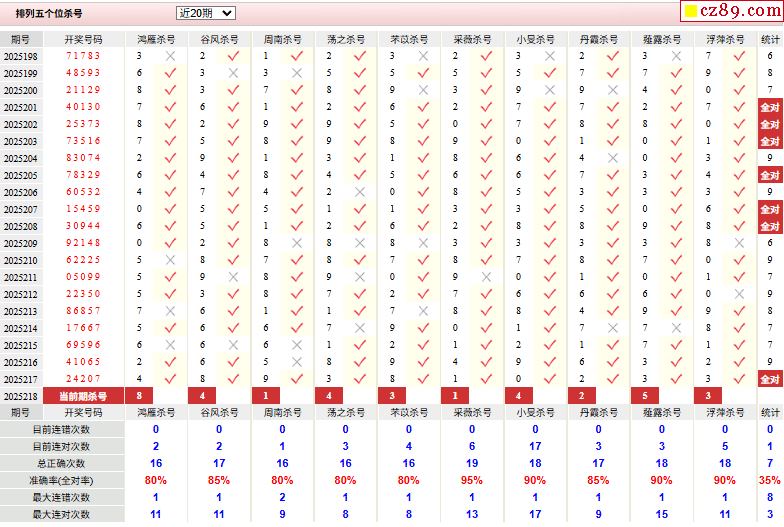Viewport: 784px width, 527px height.
Task: Click the 最大连对次数 value 13 for 采薇杀号
Action: pyautogui.click(x=472, y=514)
